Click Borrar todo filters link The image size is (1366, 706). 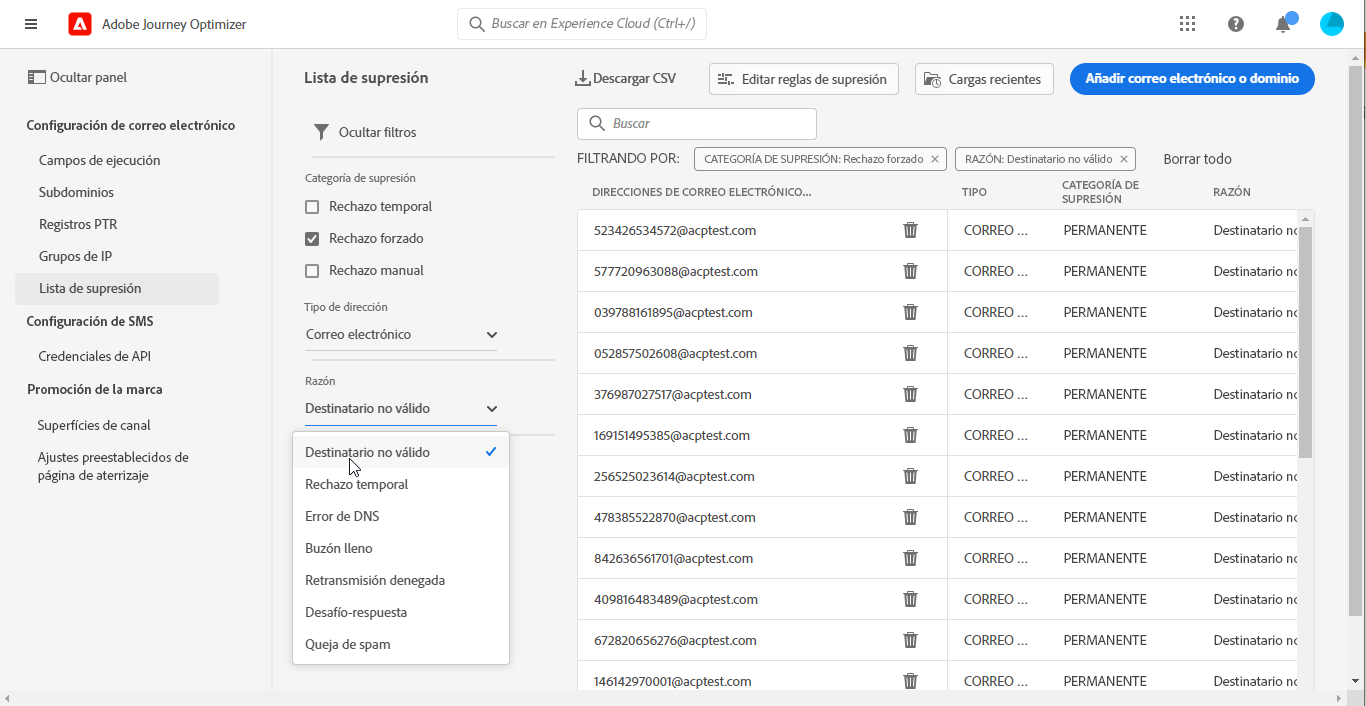pyautogui.click(x=1197, y=159)
